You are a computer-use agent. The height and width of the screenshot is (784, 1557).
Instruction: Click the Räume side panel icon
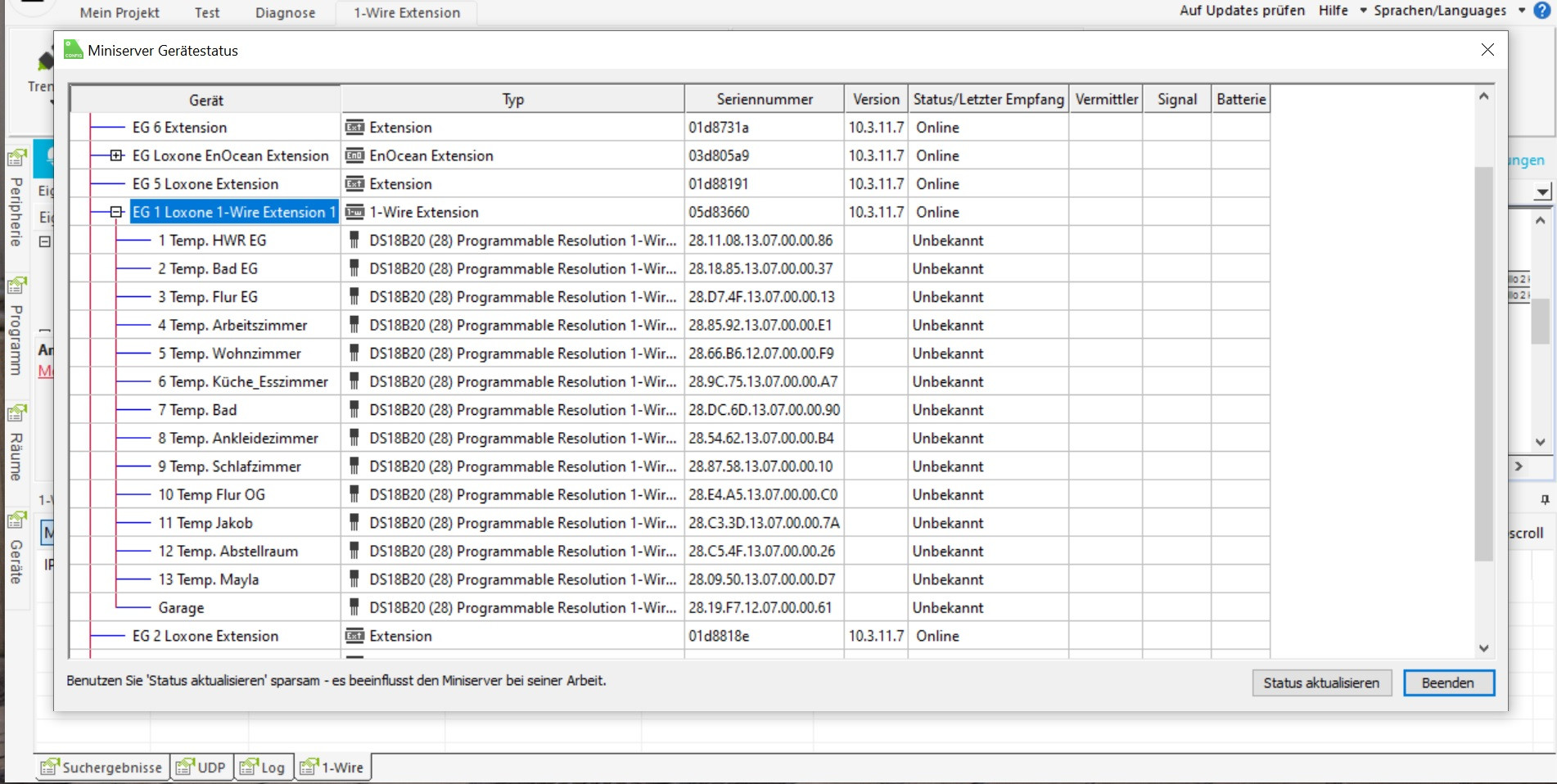16,413
